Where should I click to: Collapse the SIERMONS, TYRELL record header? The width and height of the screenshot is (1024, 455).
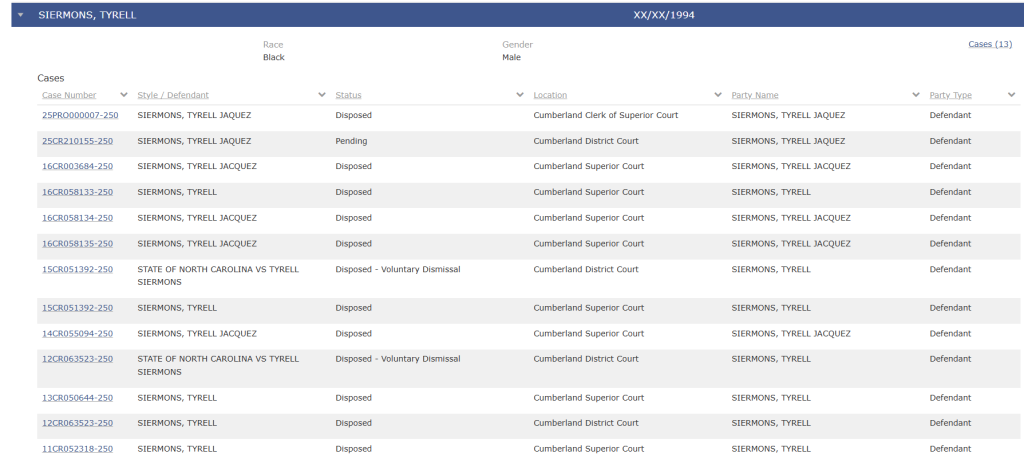[x=20, y=16]
